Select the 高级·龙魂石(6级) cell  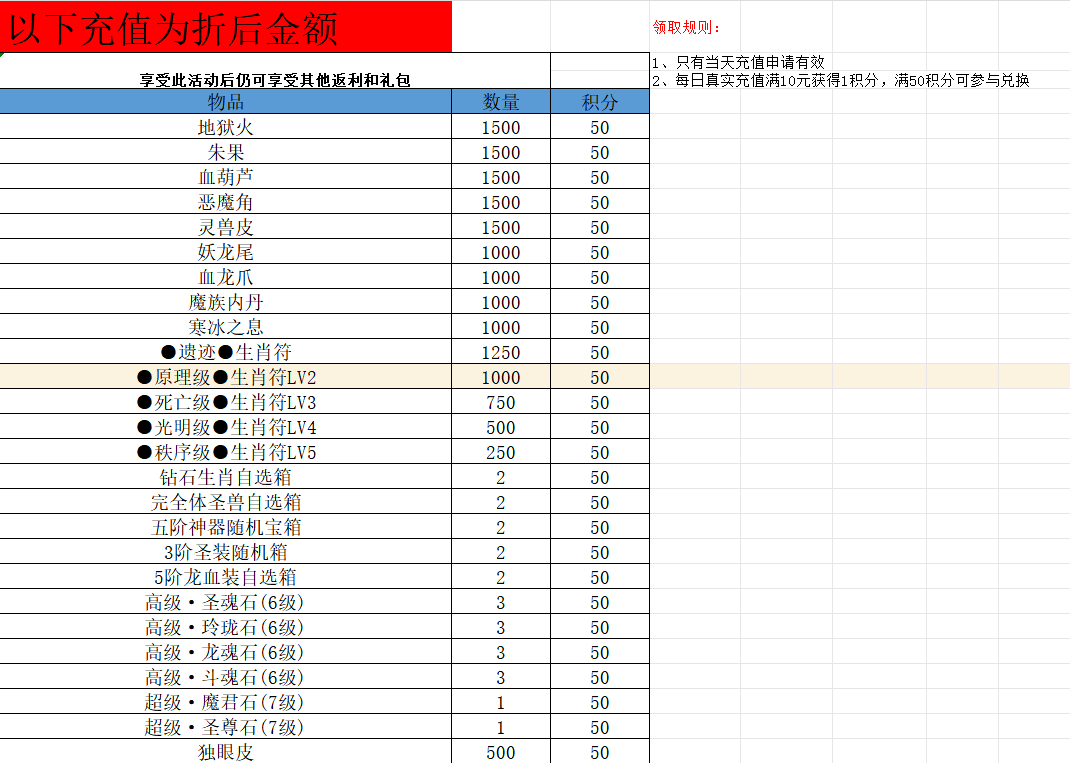(x=225, y=652)
